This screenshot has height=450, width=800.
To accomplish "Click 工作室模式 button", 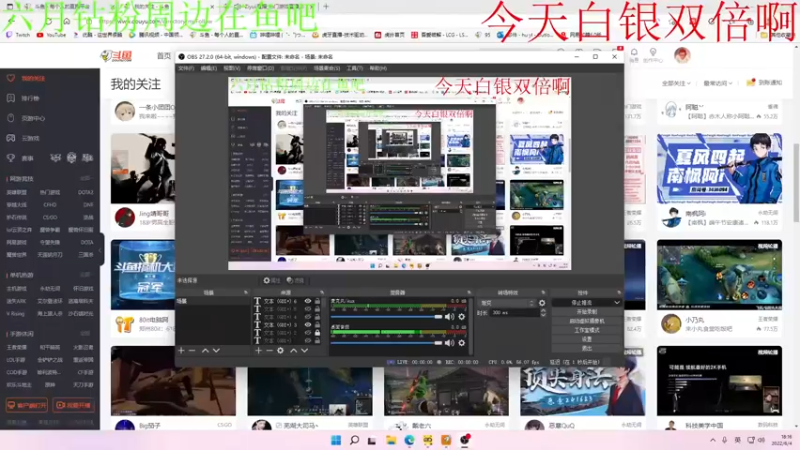I will [x=587, y=330].
